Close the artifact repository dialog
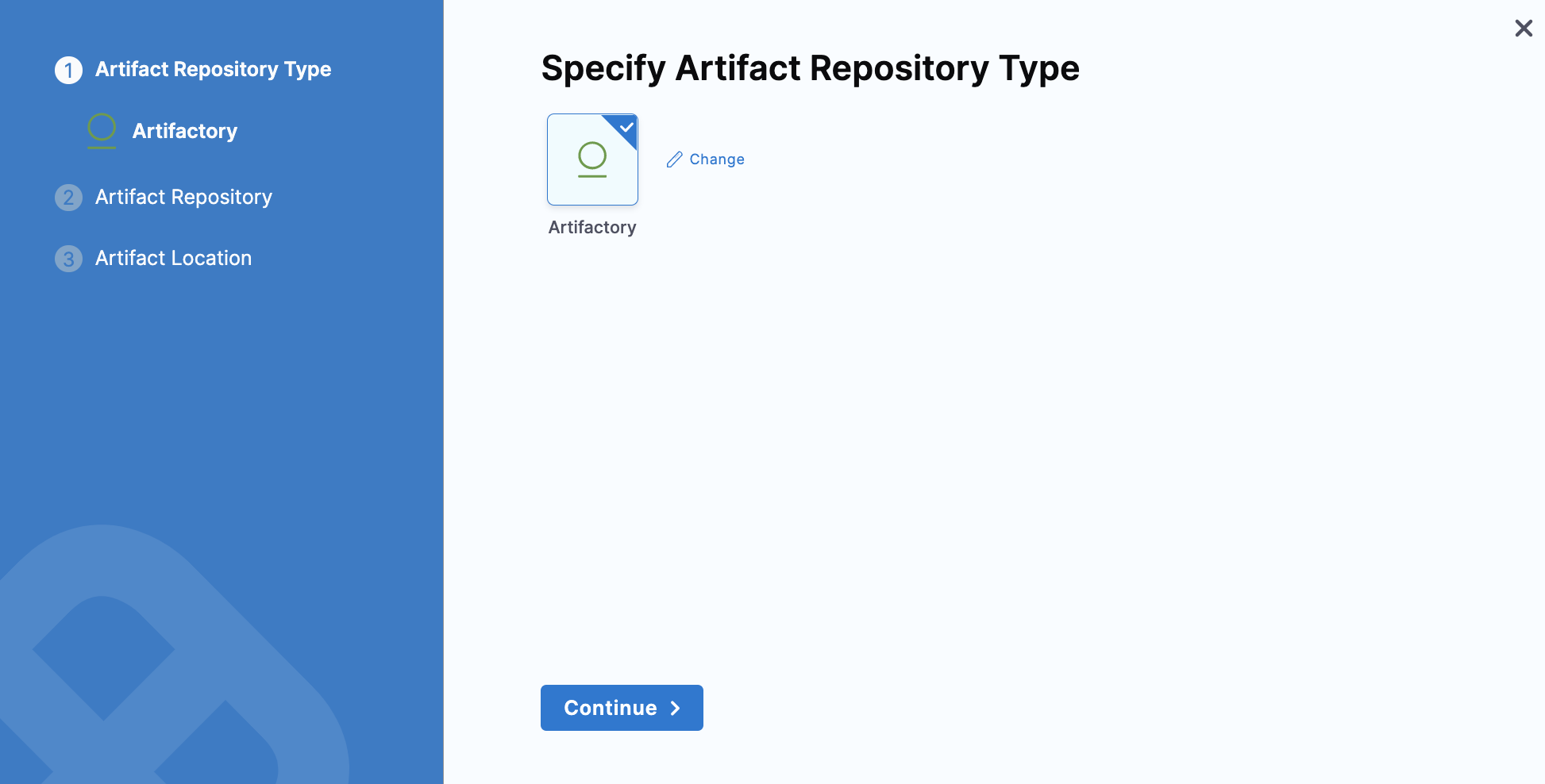 point(1523,29)
